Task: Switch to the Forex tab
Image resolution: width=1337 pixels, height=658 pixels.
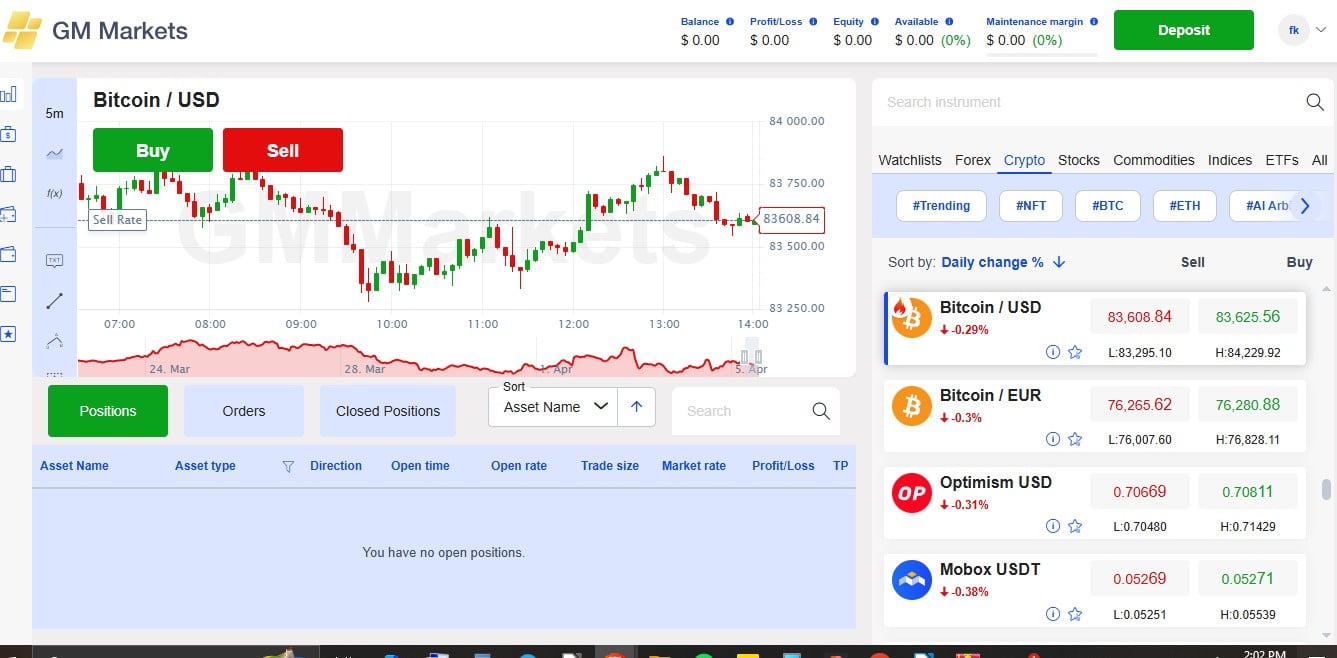Action: (x=973, y=160)
